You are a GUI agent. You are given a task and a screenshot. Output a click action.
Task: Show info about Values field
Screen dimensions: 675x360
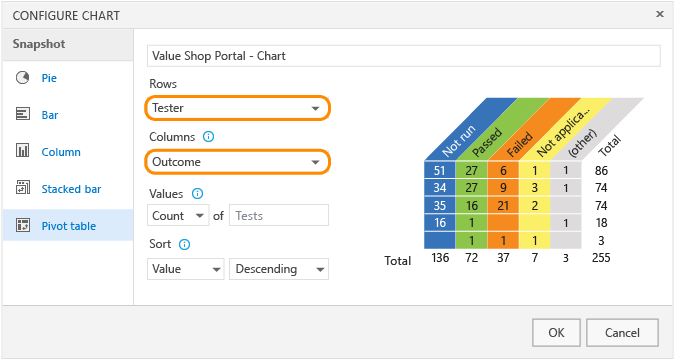(197, 194)
